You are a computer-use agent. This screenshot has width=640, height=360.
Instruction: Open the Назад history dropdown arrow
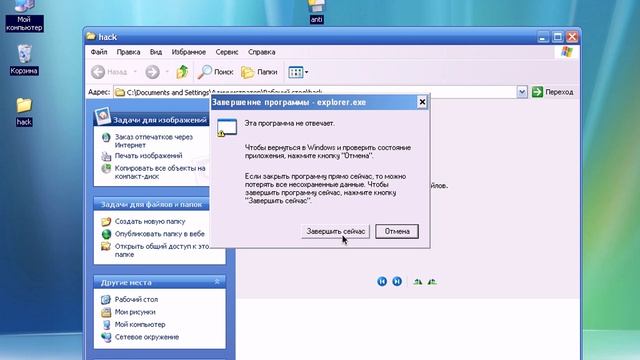click(135, 72)
